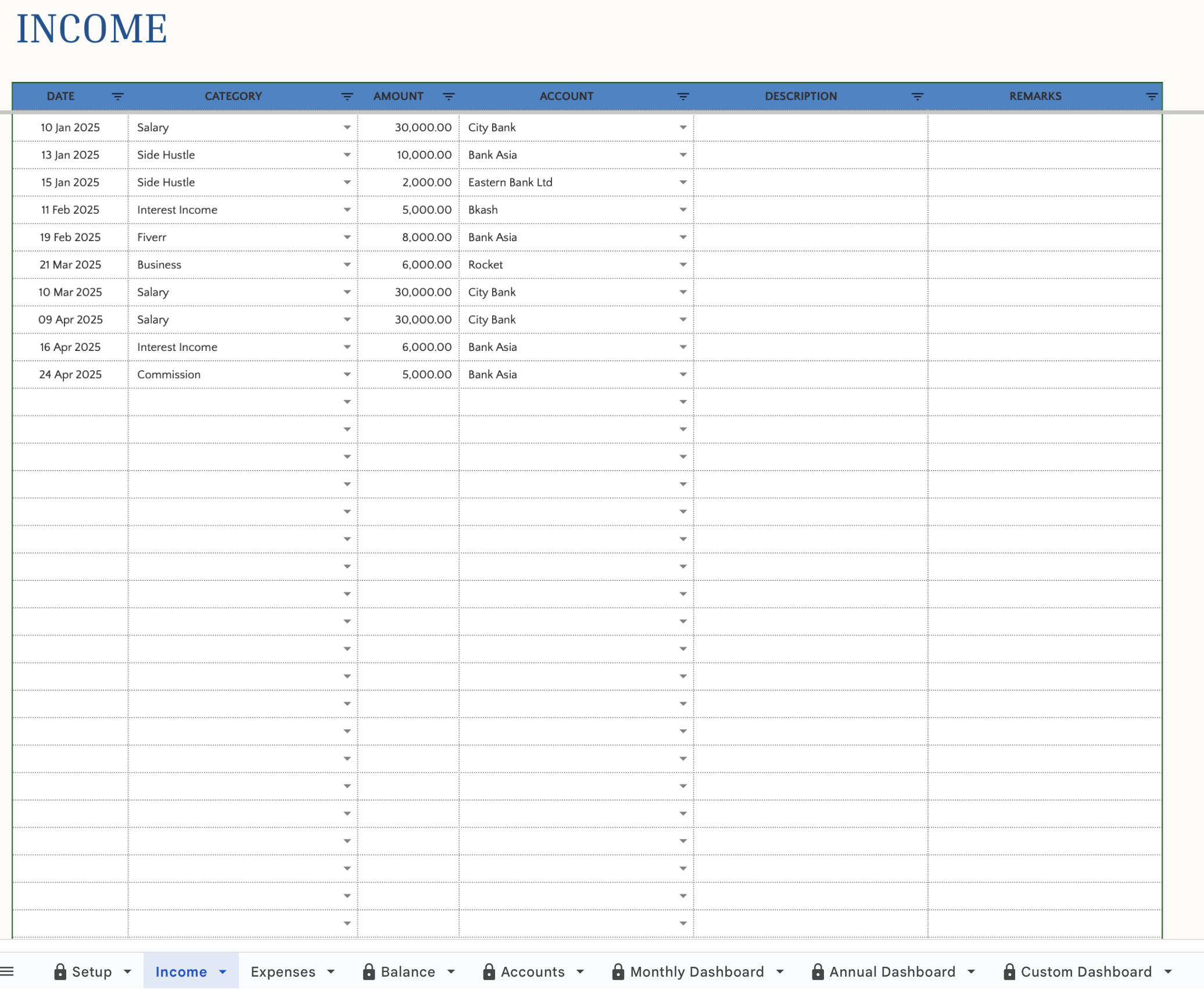
Task: Select the 24 Apr 2025 date cell
Action: point(70,375)
